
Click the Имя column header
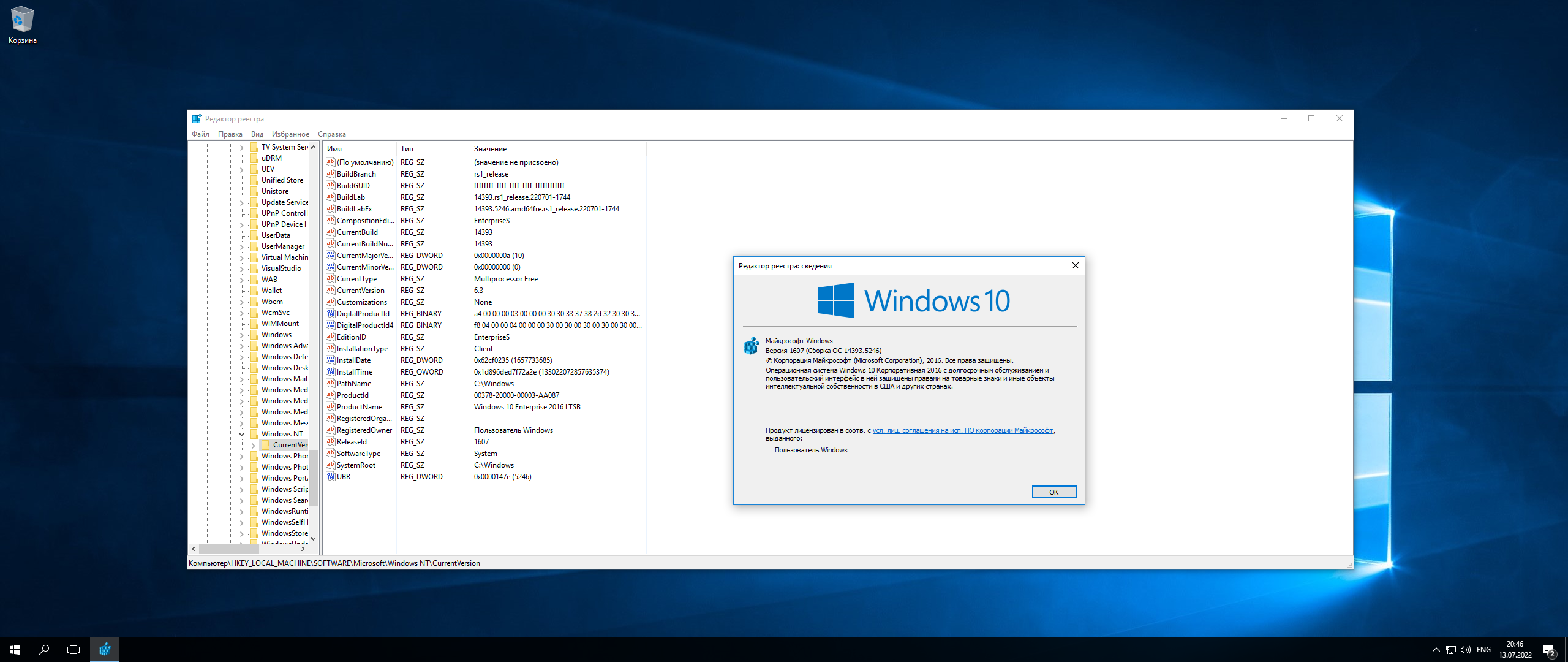point(360,149)
